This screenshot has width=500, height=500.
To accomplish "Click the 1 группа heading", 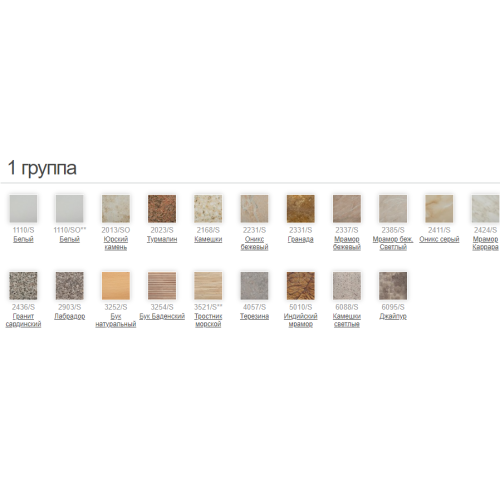I will coord(42,168).
